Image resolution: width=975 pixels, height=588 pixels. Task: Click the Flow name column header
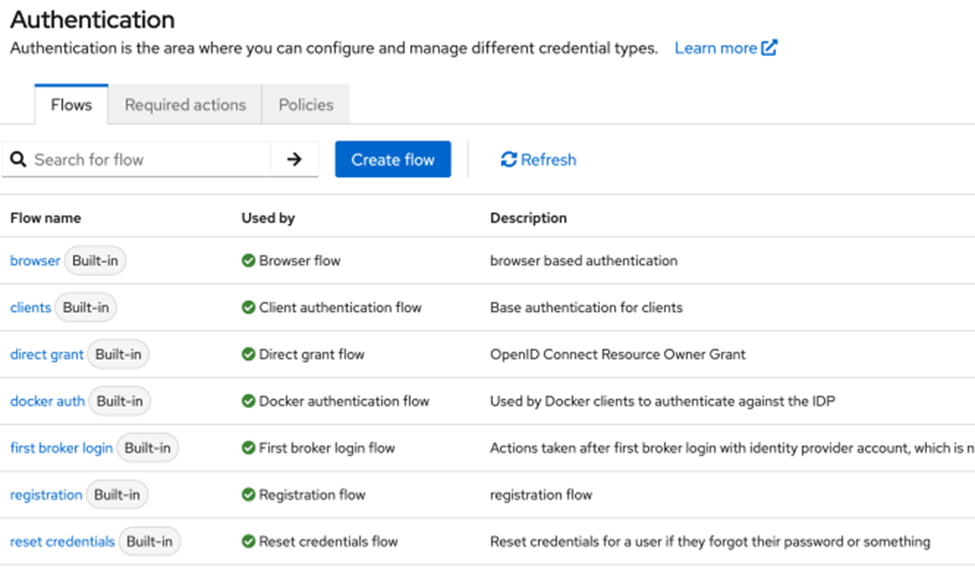(x=45, y=218)
